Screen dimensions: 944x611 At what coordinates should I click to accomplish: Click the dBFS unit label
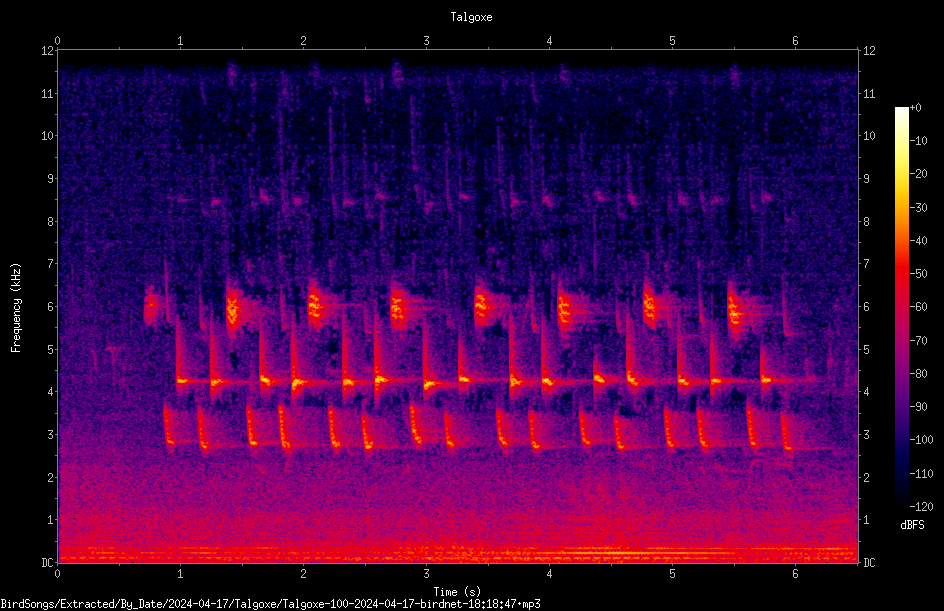912,525
